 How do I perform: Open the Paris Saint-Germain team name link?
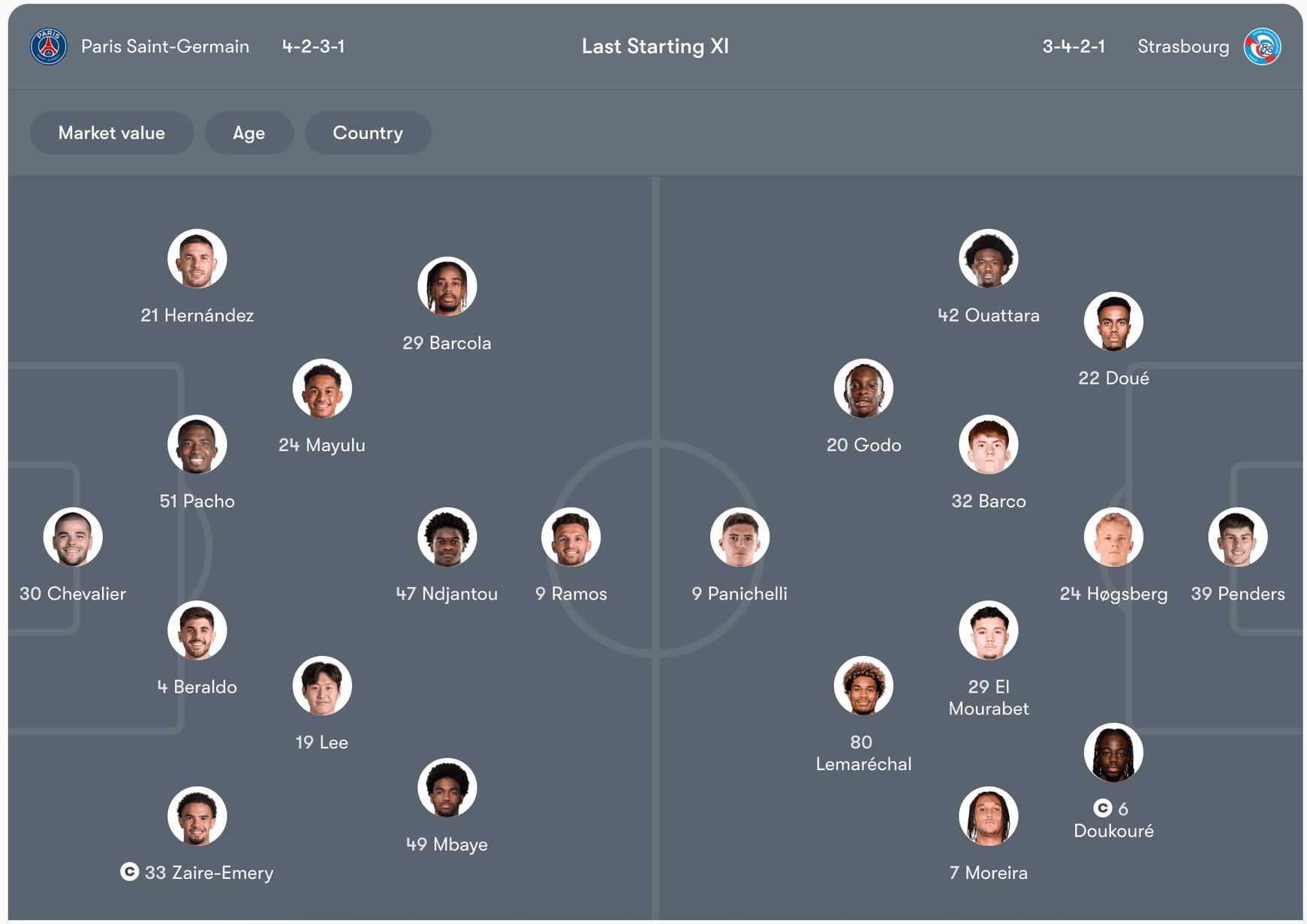point(165,47)
